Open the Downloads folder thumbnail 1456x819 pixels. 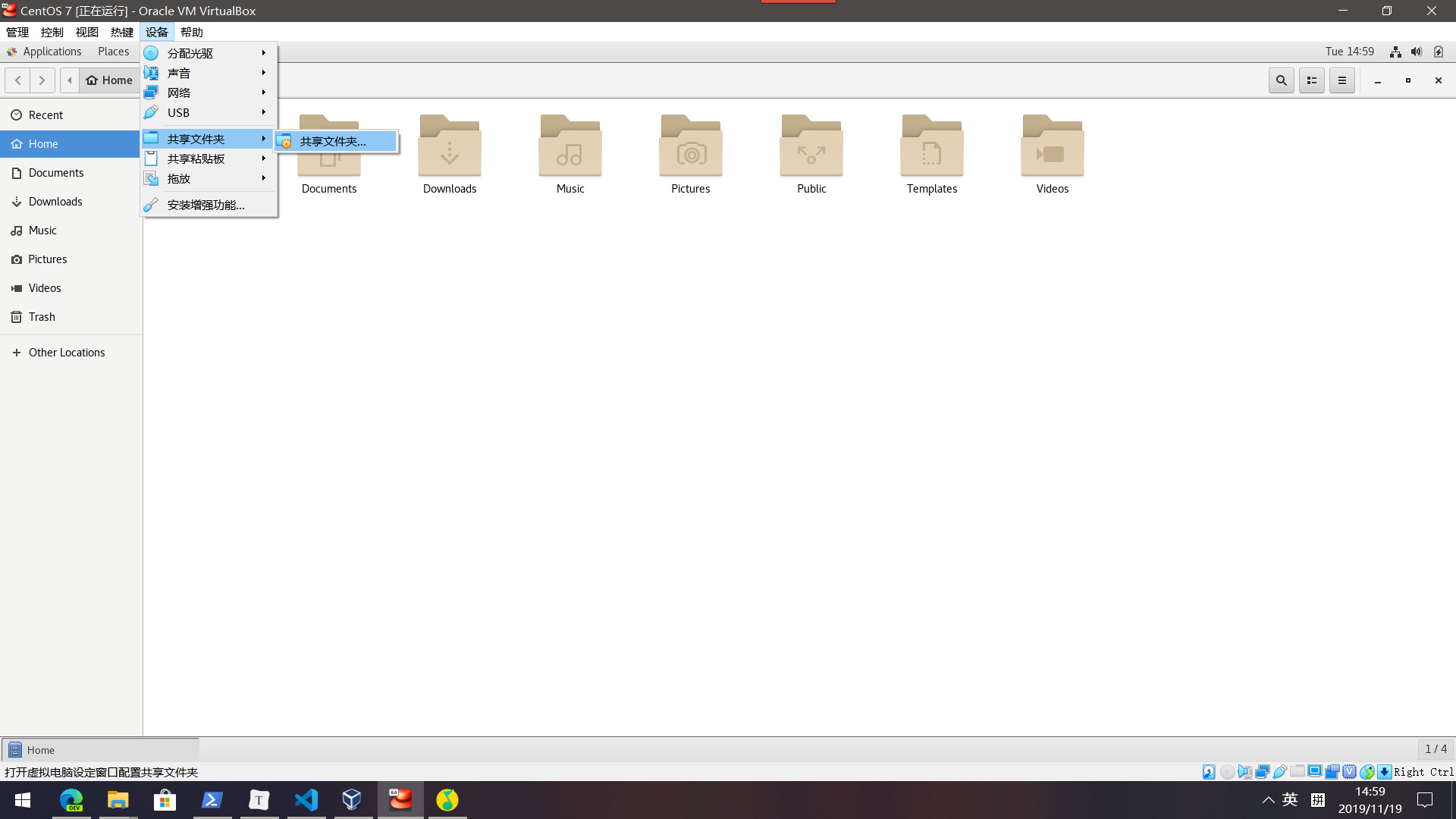[449, 147]
